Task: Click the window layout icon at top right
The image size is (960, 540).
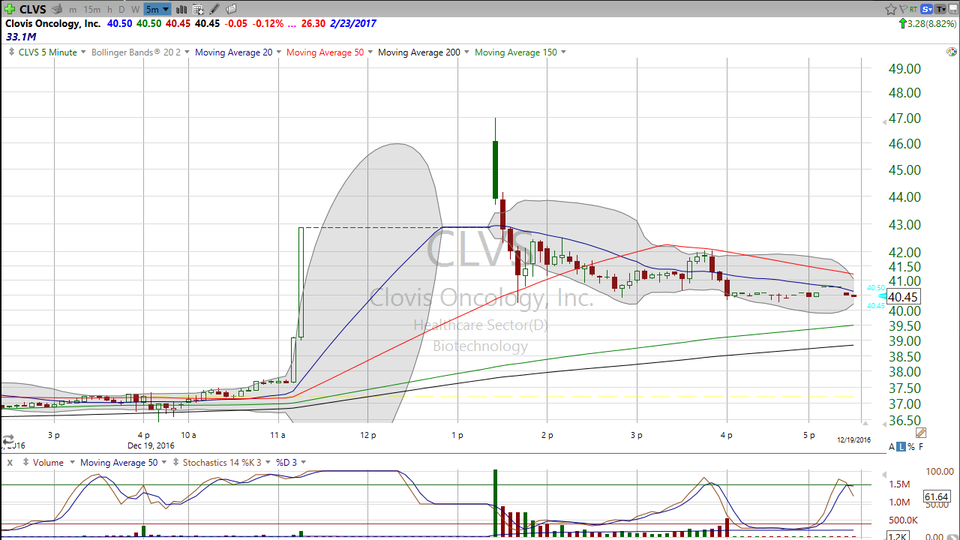Action: coord(953,9)
